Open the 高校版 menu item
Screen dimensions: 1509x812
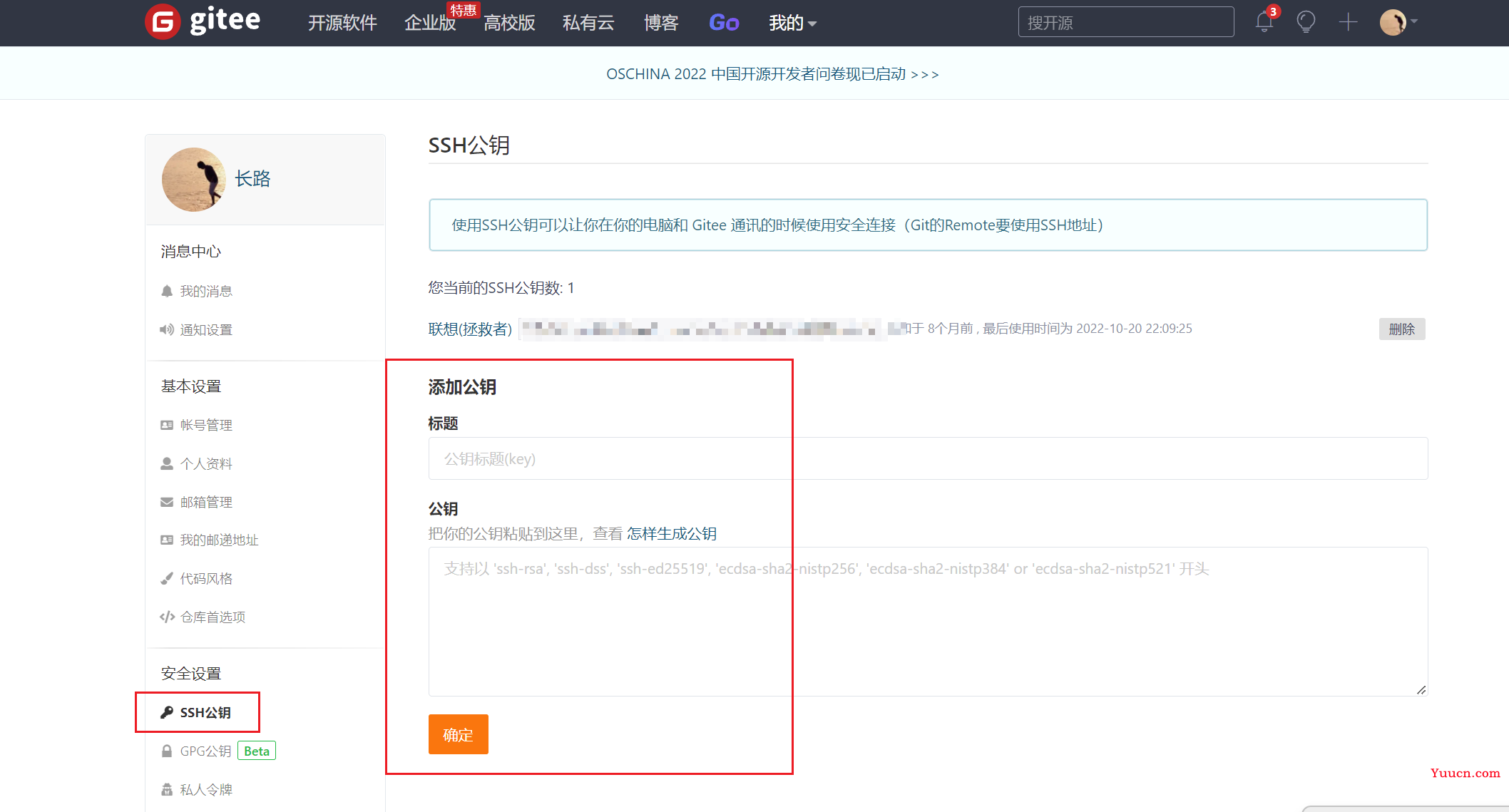pyautogui.click(x=509, y=23)
